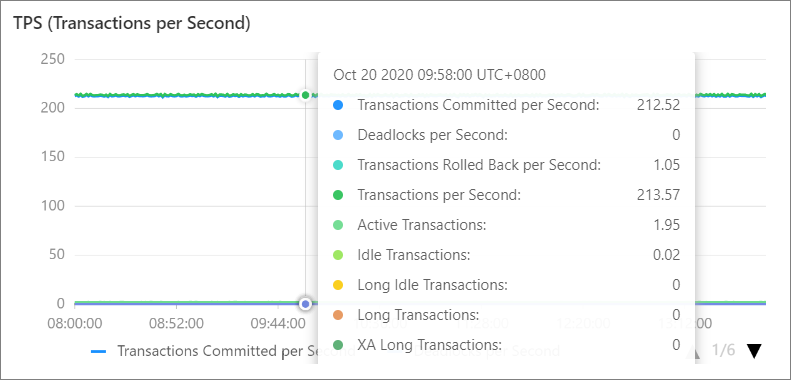Click the Deadlocks per Second light-blue dot
This screenshot has height=380, width=791.
(338, 135)
